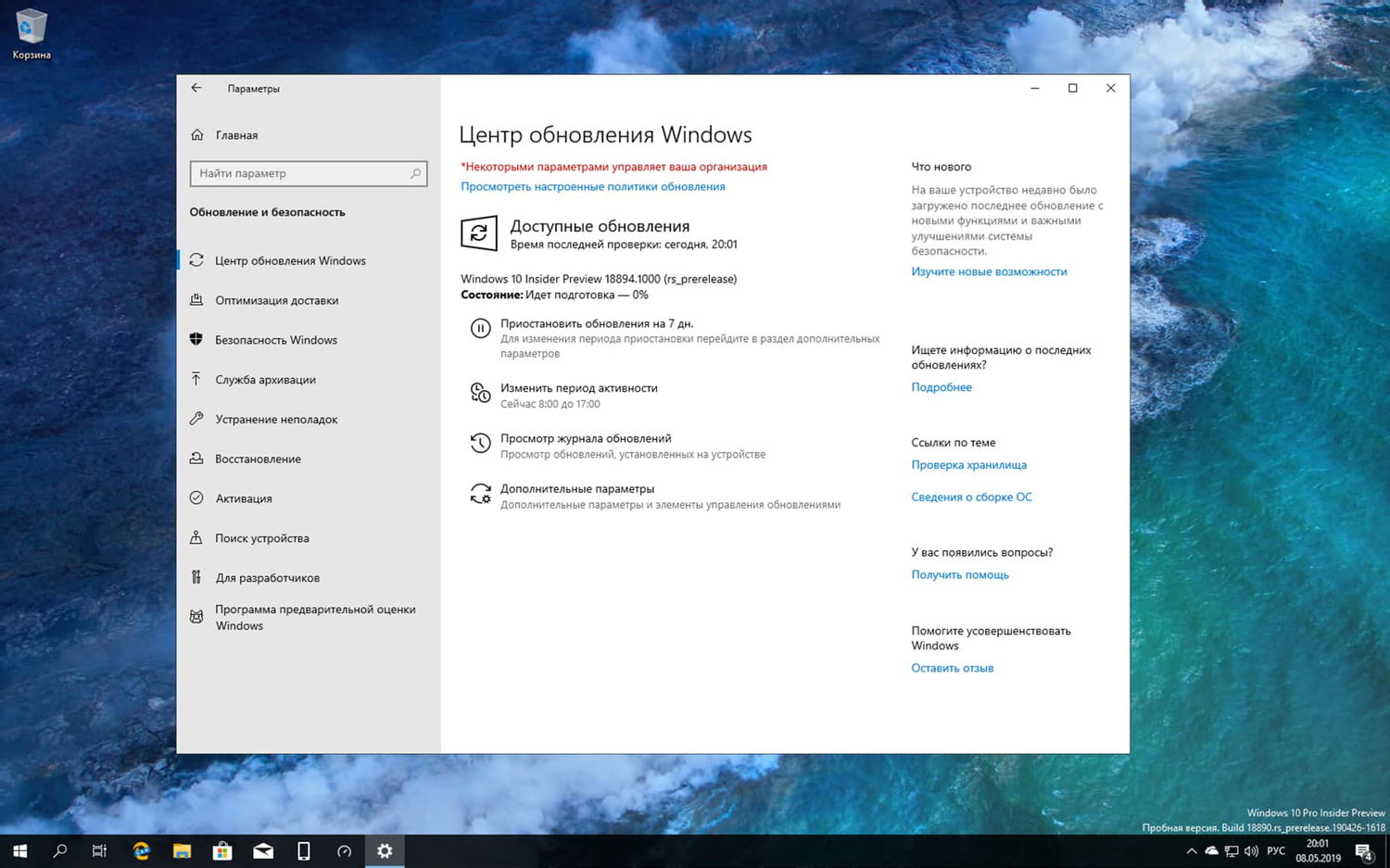Open Восстановление recovery section icon

(197, 459)
